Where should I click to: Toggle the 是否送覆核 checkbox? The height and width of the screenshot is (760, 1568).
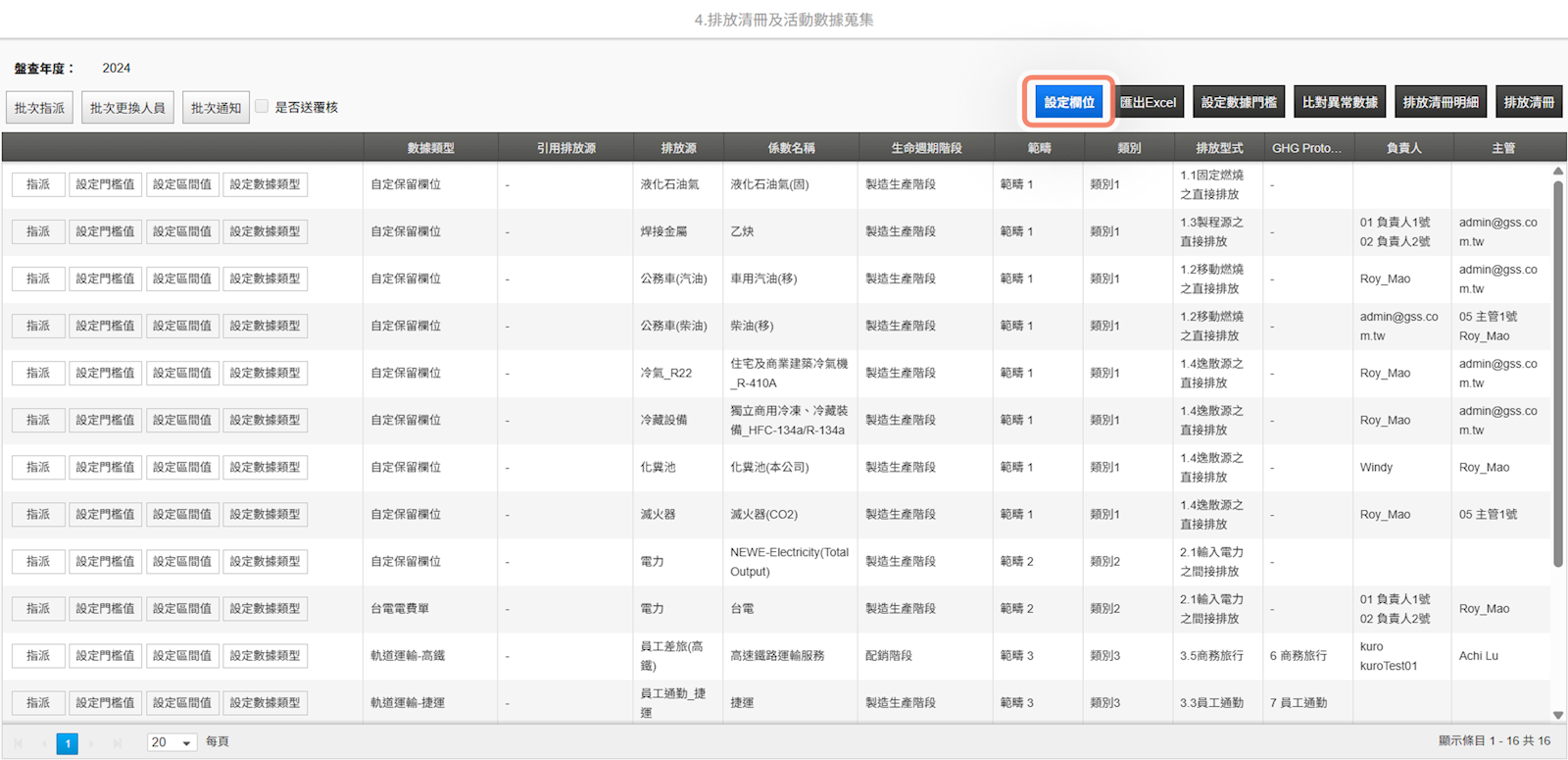click(x=262, y=106)
